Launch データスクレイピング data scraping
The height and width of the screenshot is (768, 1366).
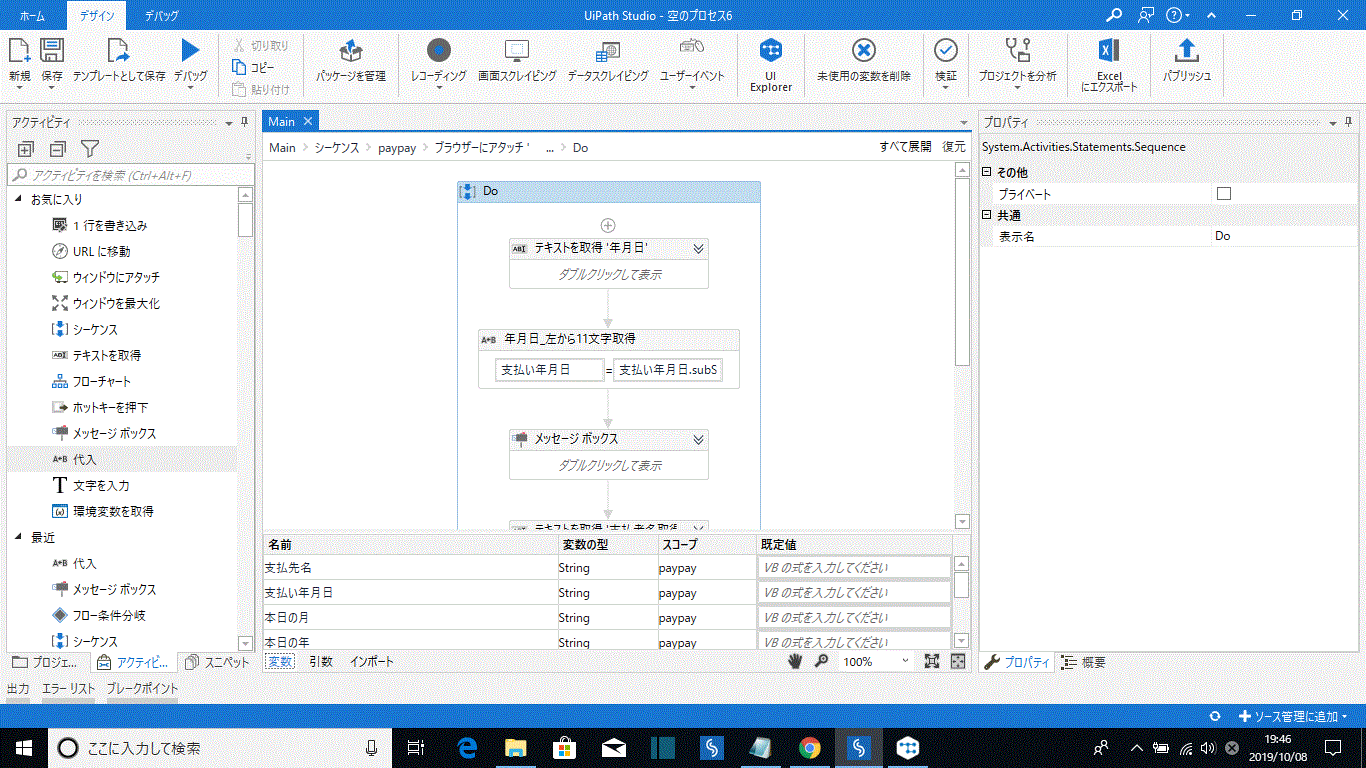608,50
